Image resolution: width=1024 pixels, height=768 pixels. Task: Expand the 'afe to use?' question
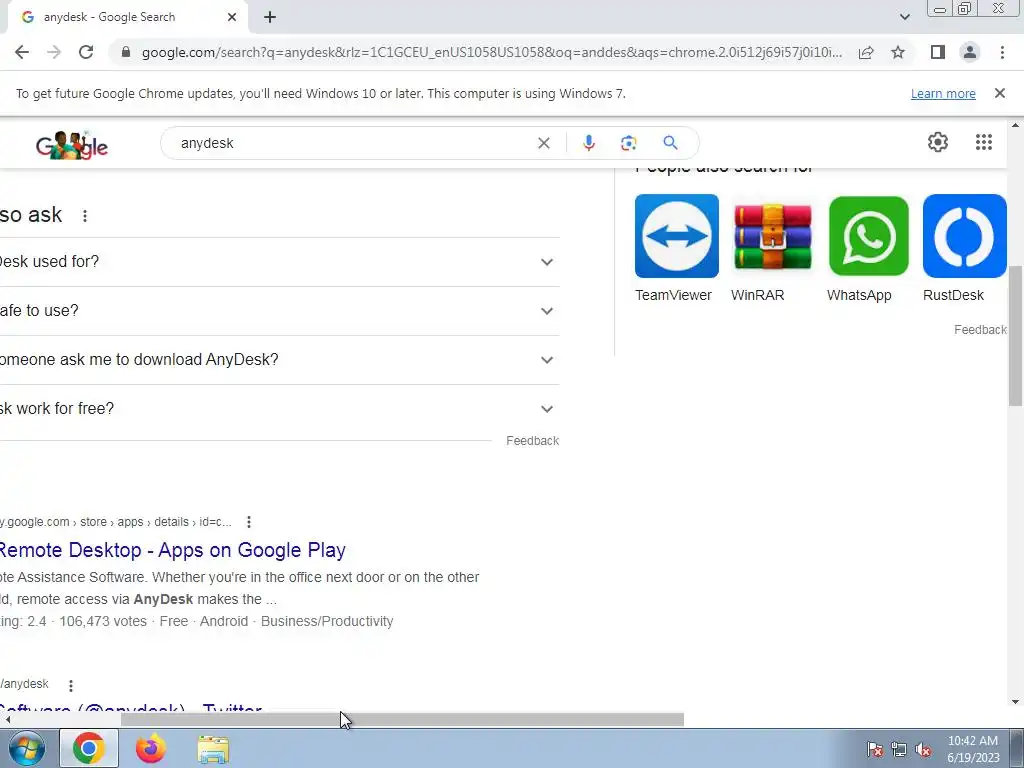pos(280,311)
